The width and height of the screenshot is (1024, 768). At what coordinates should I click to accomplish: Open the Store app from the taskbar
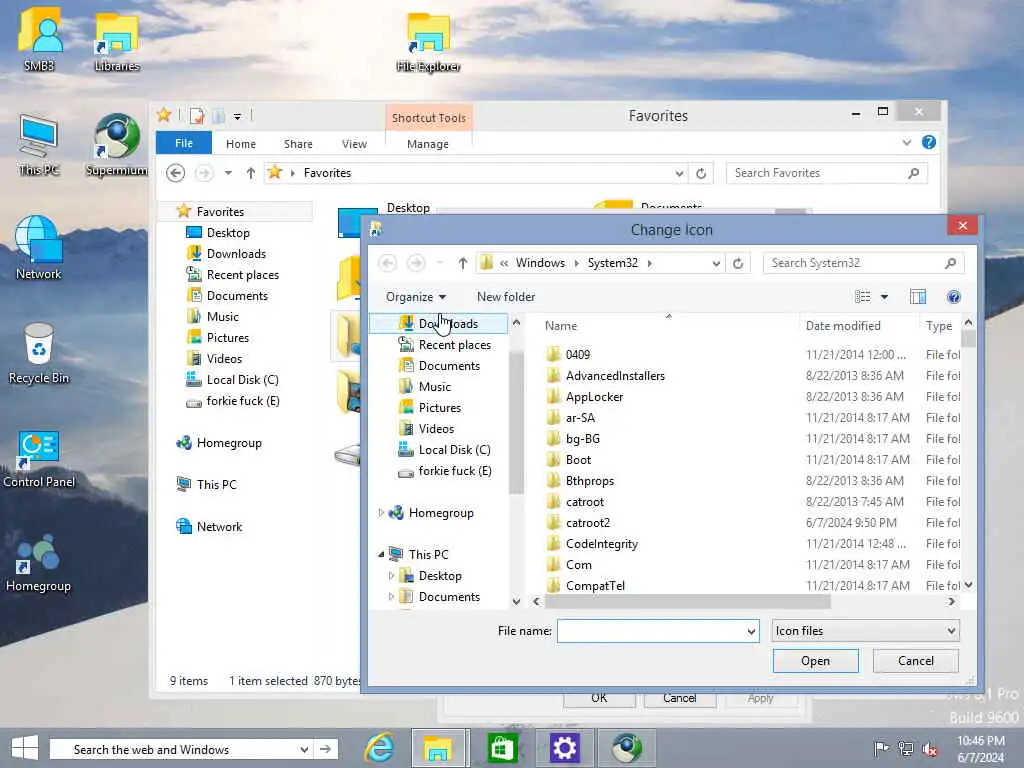502,748
